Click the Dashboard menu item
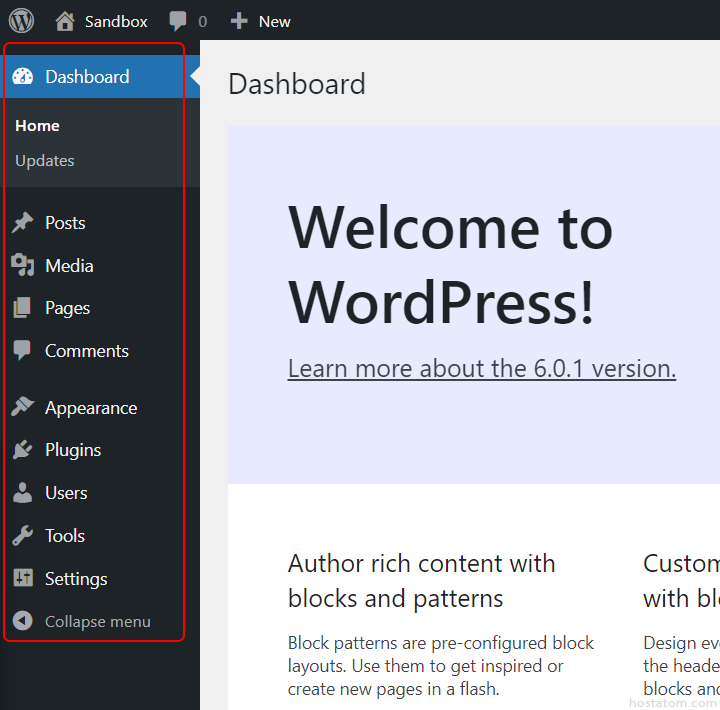Image resolution: width=720 pixels, height=710 pixels. coord(87,77)
